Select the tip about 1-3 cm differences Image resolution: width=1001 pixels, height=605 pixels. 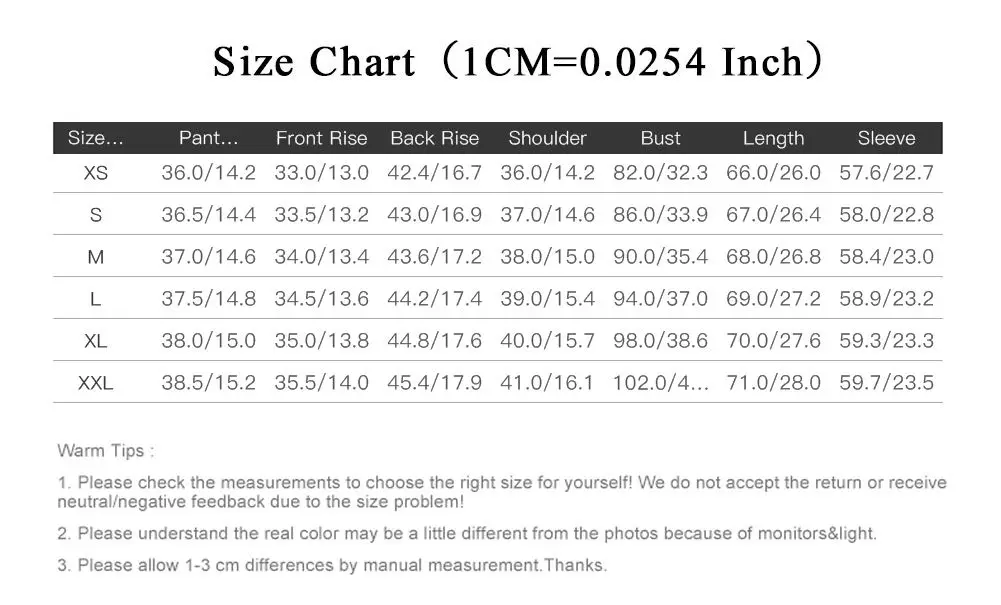coord(332,565)
